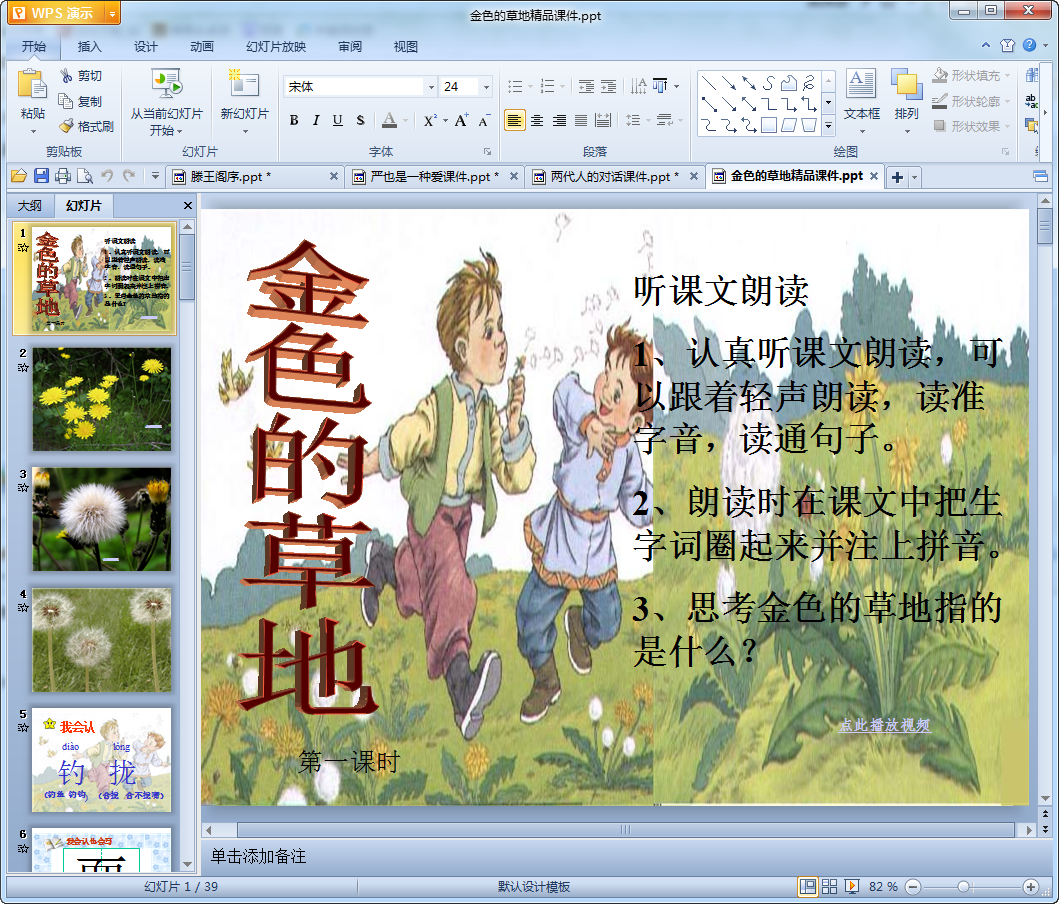Redo the last action

tap(129, 176)
